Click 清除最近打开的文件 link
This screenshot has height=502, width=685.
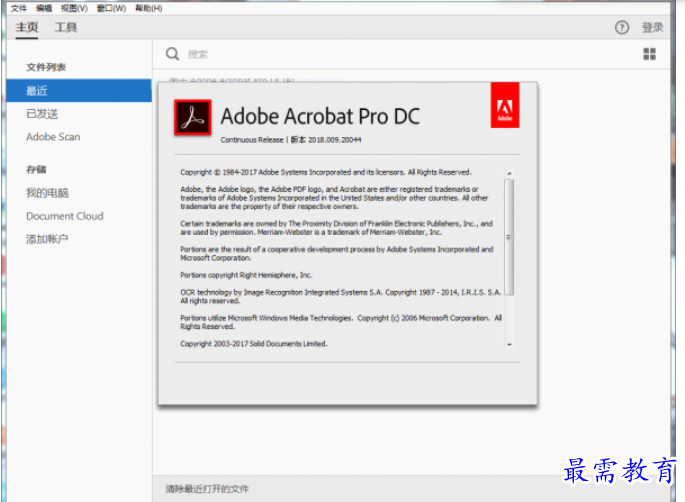[x=207, y=489]
